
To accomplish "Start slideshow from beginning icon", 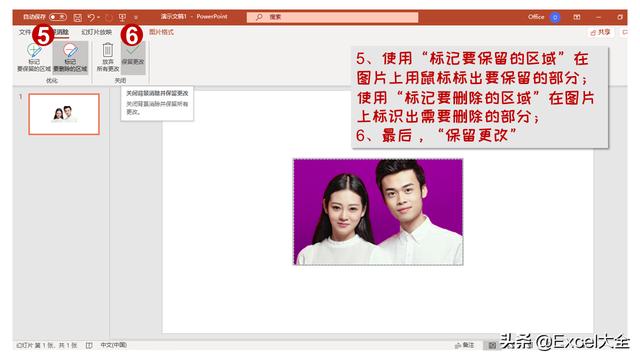I will click(x=122, y=17).
